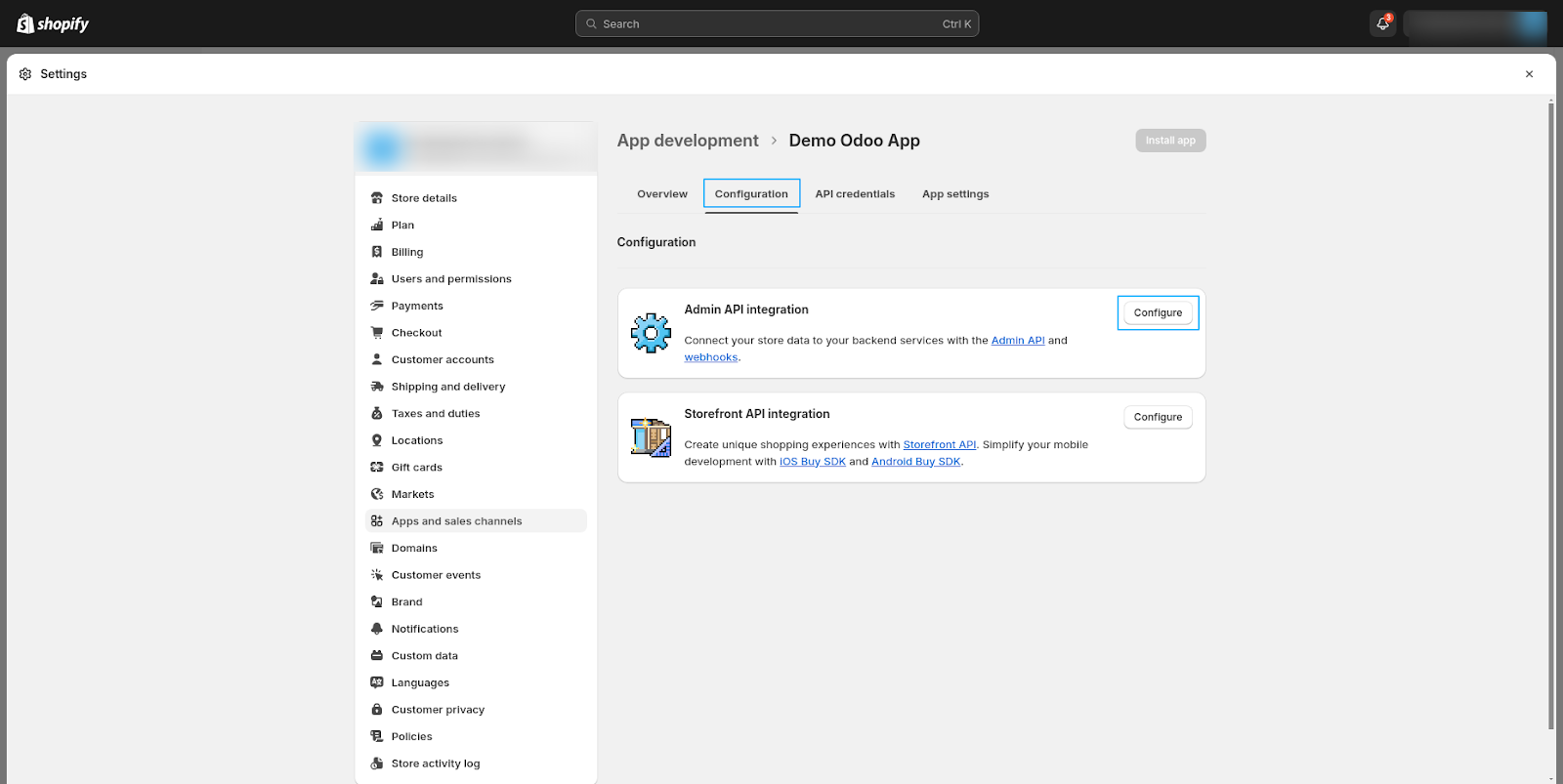Click the Gift cards icon
Screen dimensions: 1563x784
[x=377, y=468]
